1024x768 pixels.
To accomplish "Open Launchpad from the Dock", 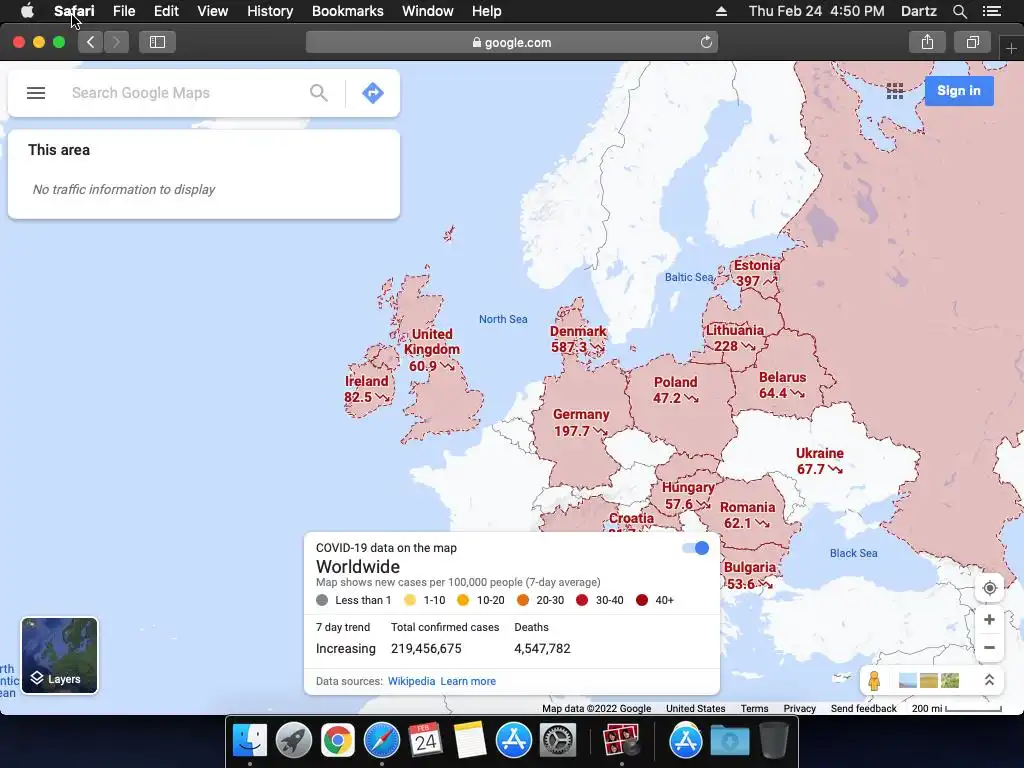I will pos(294,740).
